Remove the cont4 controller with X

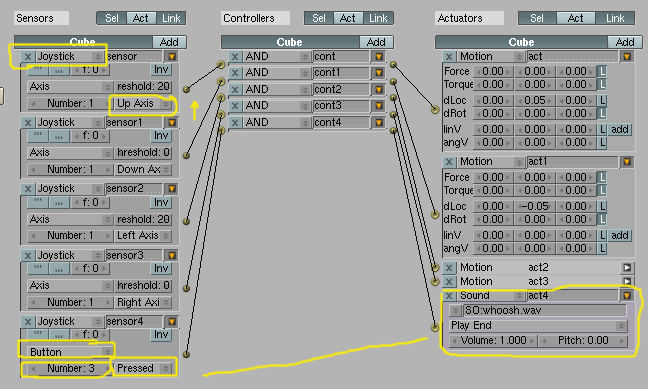235,122
